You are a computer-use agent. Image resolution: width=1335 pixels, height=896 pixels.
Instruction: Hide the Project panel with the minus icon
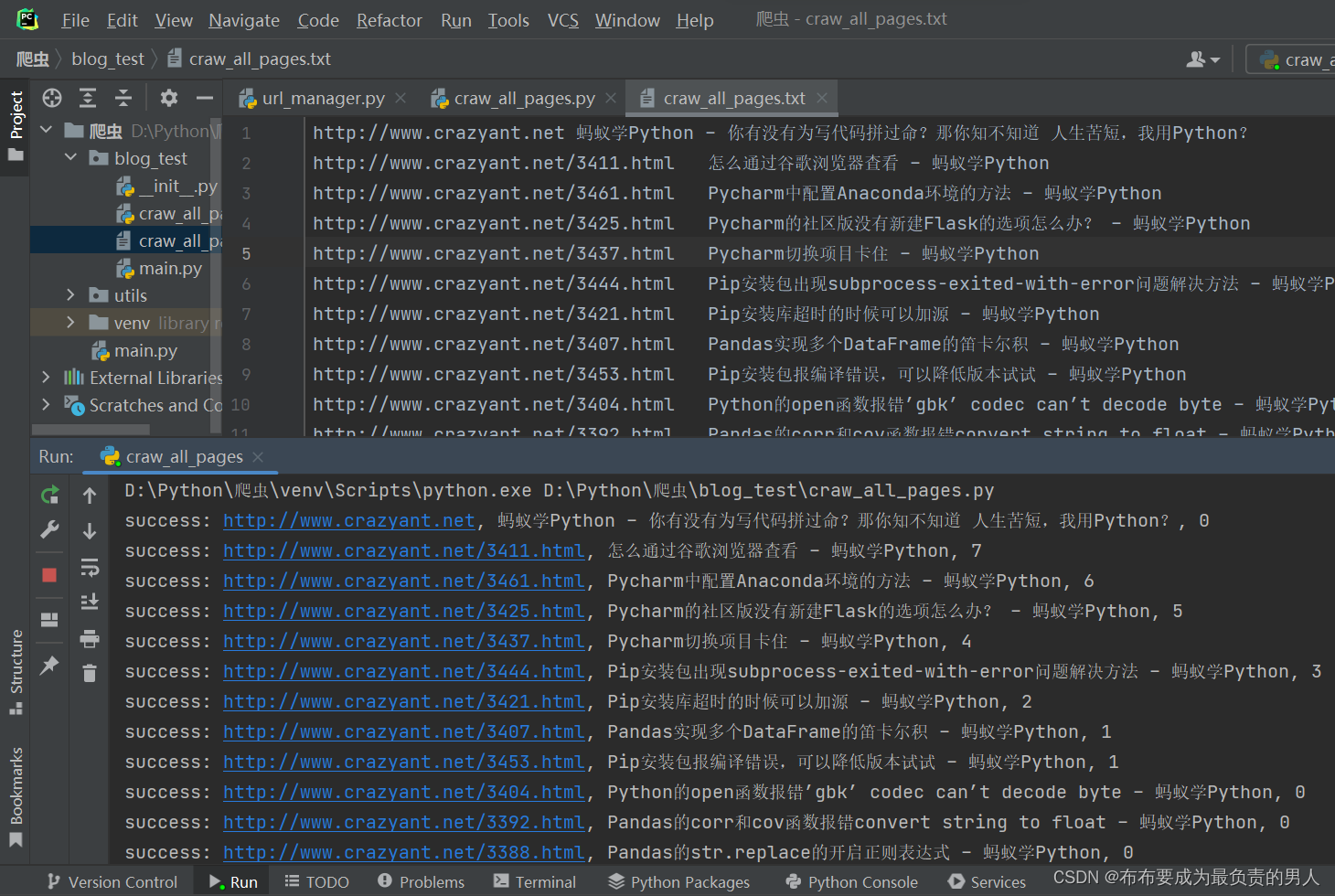[x=205, y=98]
